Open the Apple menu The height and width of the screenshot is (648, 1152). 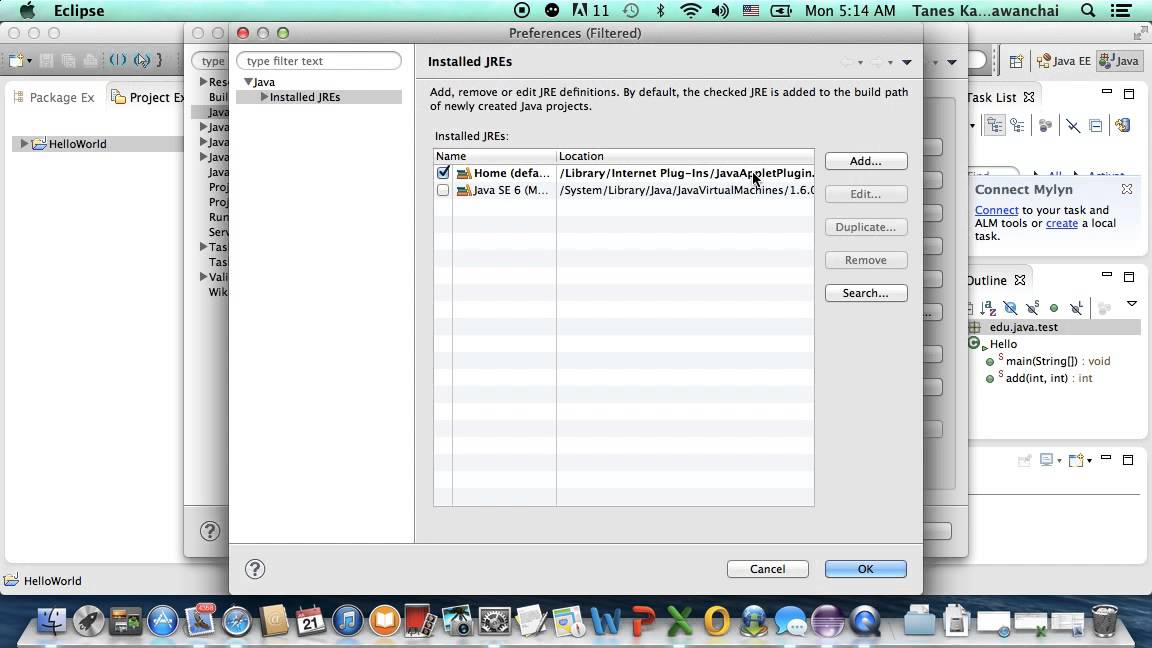tap(27, 10)
